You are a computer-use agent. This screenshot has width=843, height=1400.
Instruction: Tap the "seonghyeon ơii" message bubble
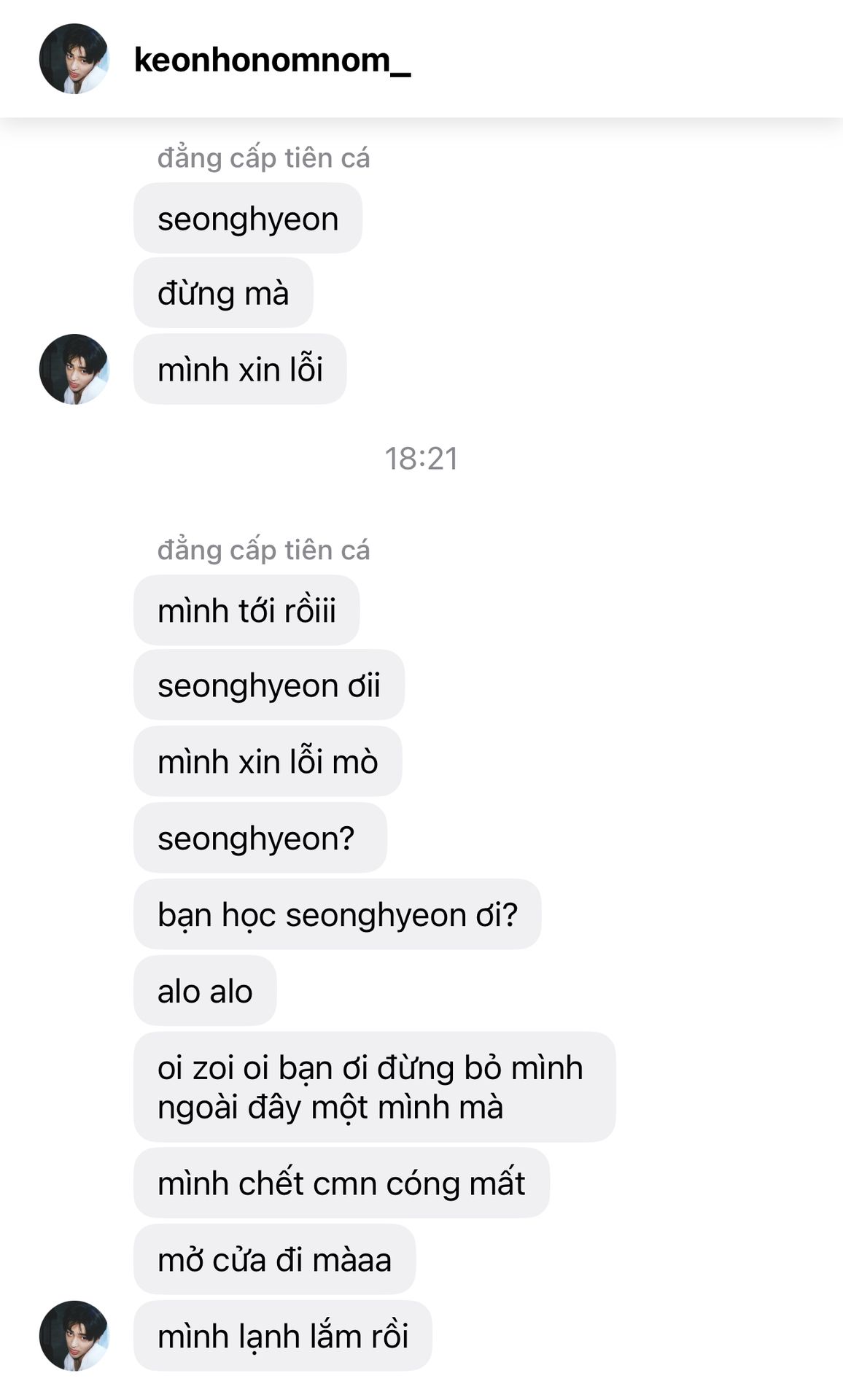[x=268, y=685]
